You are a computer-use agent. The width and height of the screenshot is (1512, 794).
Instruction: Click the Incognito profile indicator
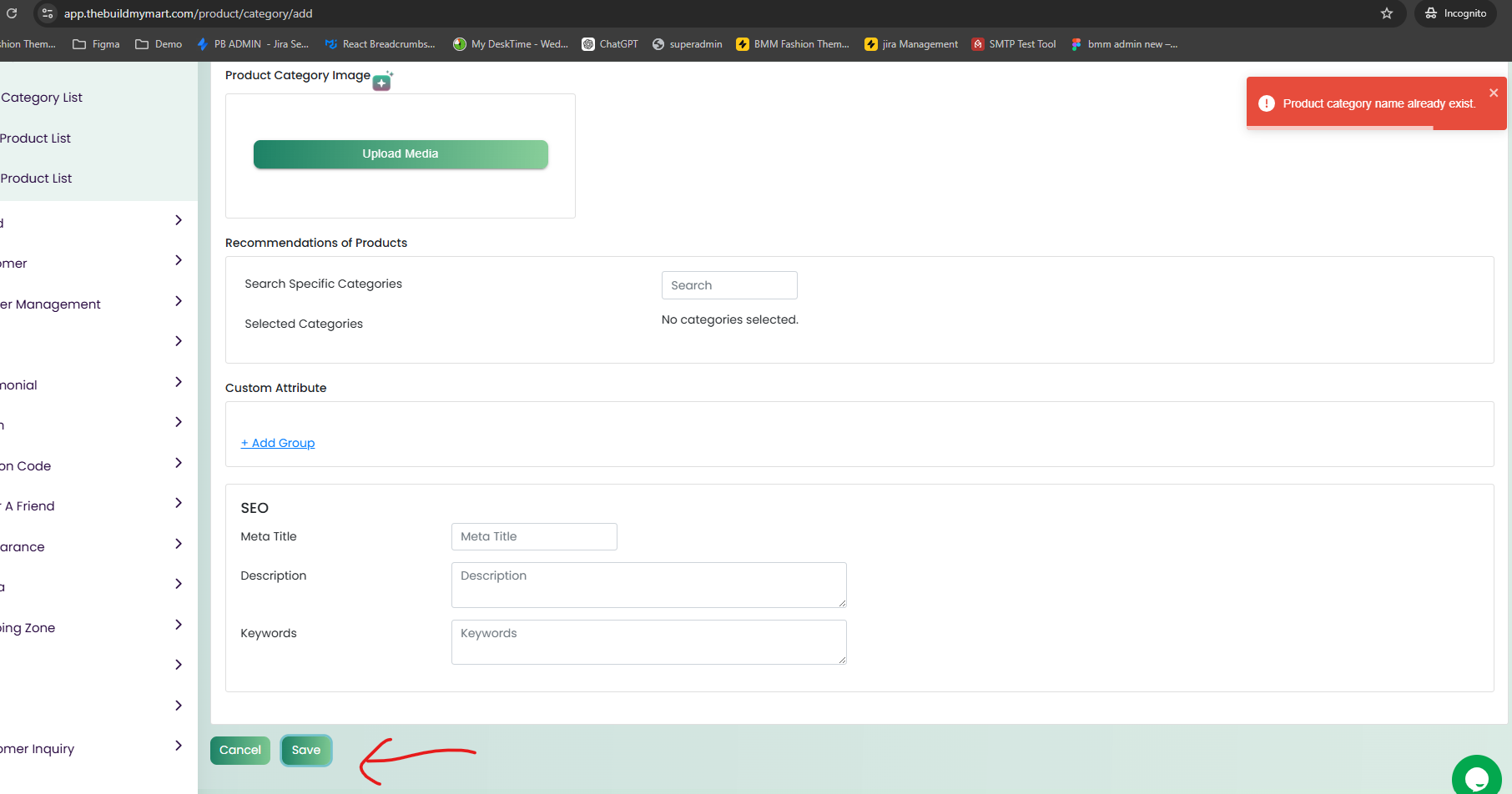coord(1456,13)
